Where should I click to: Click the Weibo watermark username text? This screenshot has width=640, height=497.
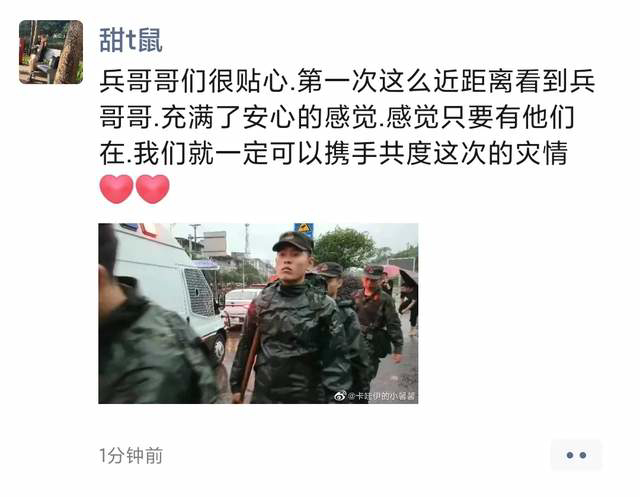pos(381,396)
